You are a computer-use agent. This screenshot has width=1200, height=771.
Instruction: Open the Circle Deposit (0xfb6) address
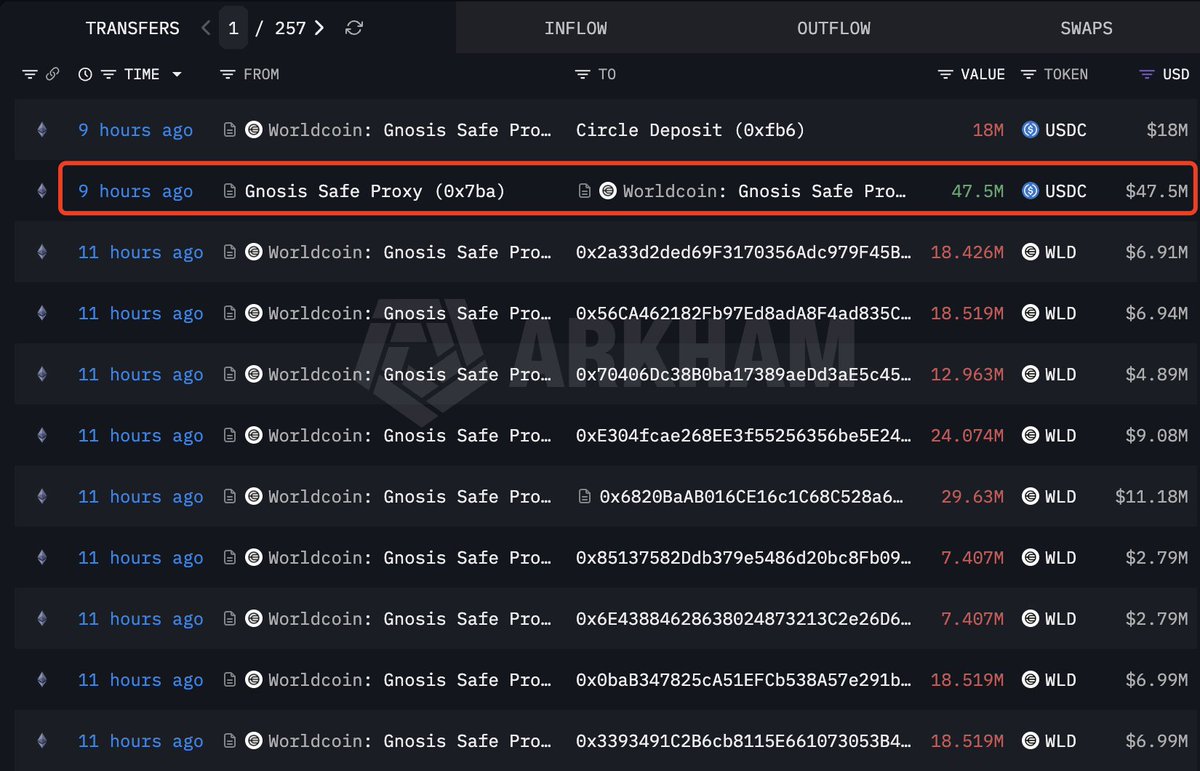click(690, 130)
